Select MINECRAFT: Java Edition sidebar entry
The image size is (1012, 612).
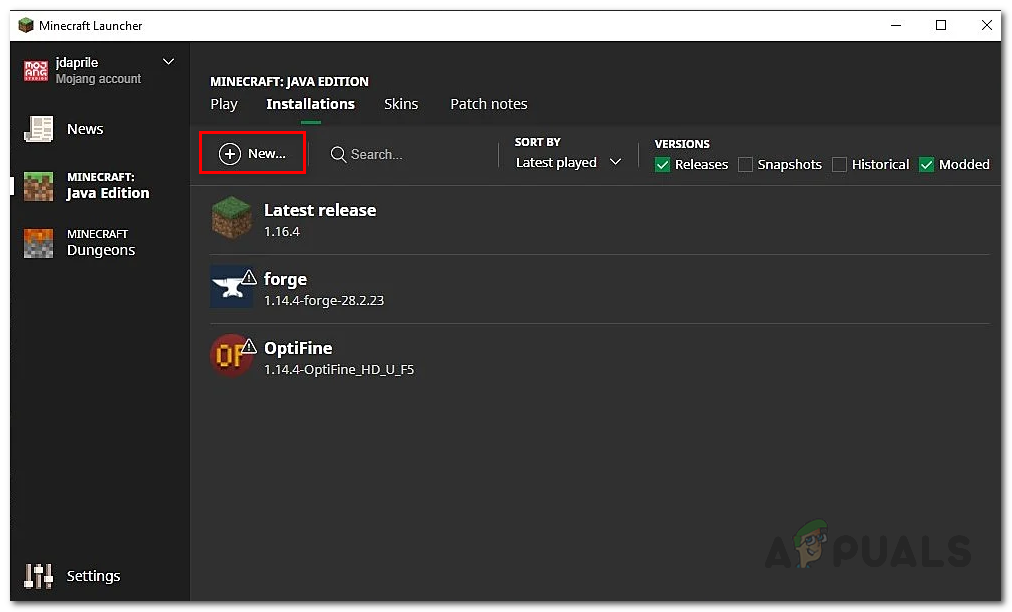coord(100,186)
